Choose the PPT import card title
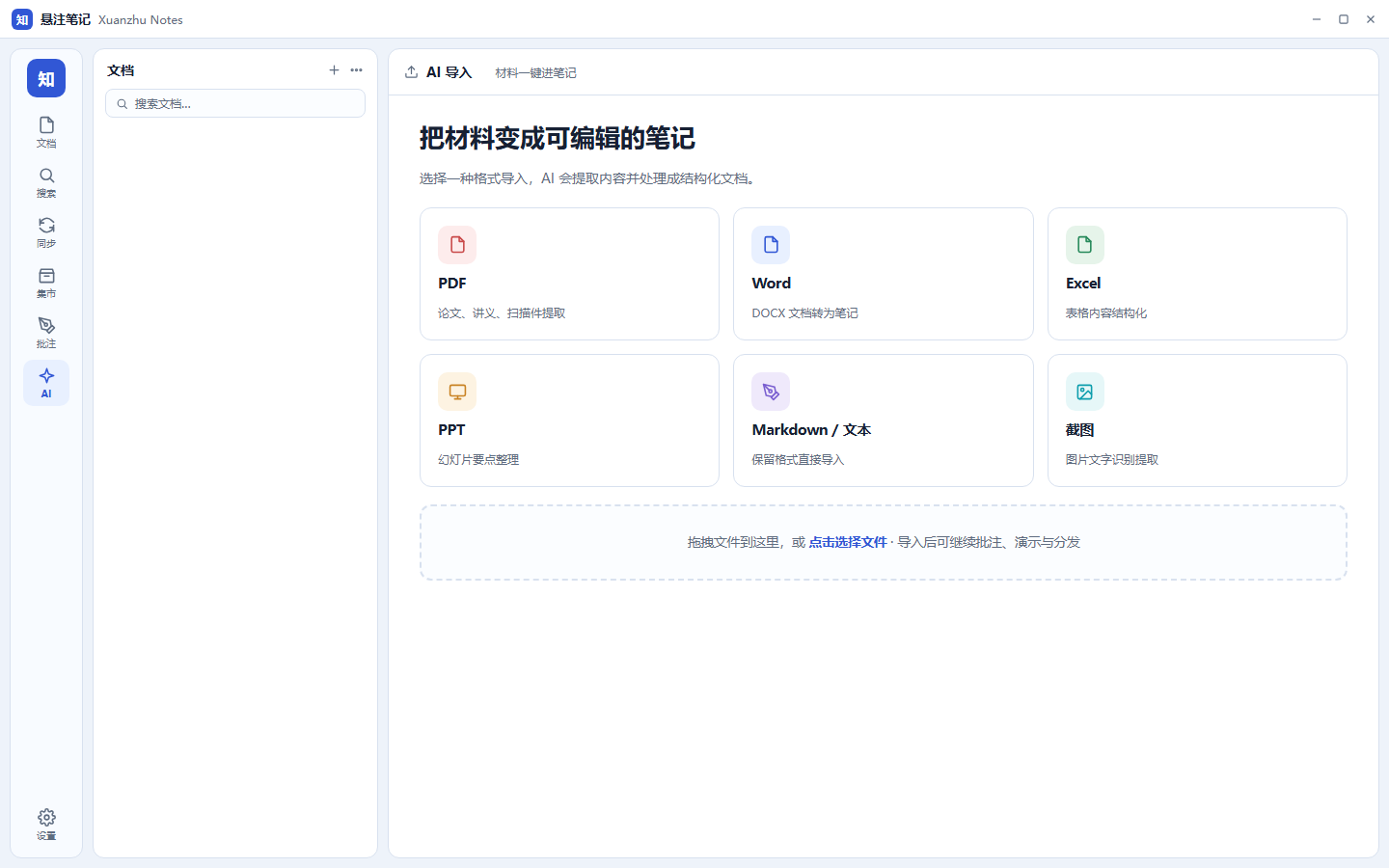The height and width of the screenshot is (868, 1389). coord(451,430)
